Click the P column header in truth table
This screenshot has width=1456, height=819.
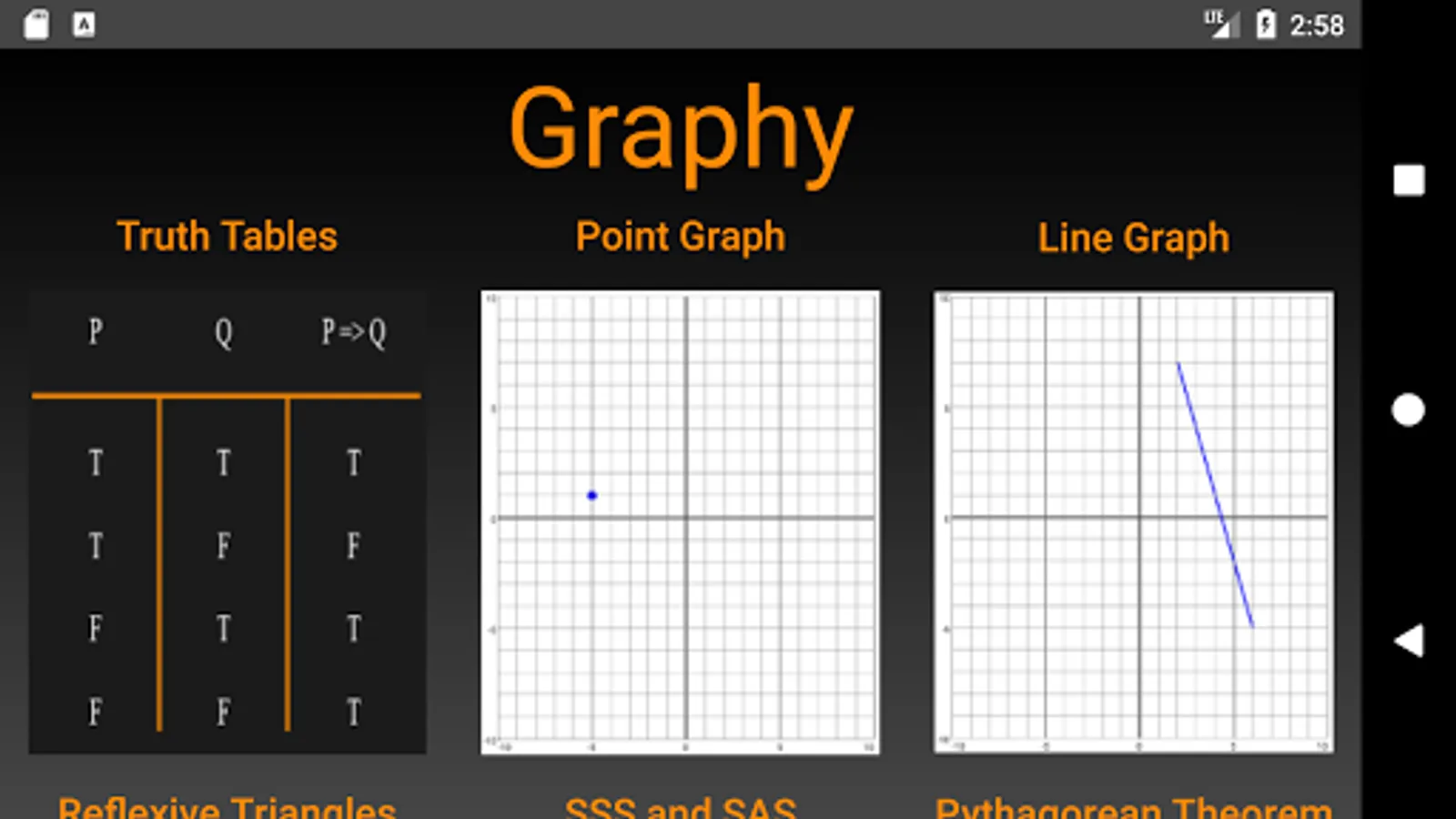point(96,331)
